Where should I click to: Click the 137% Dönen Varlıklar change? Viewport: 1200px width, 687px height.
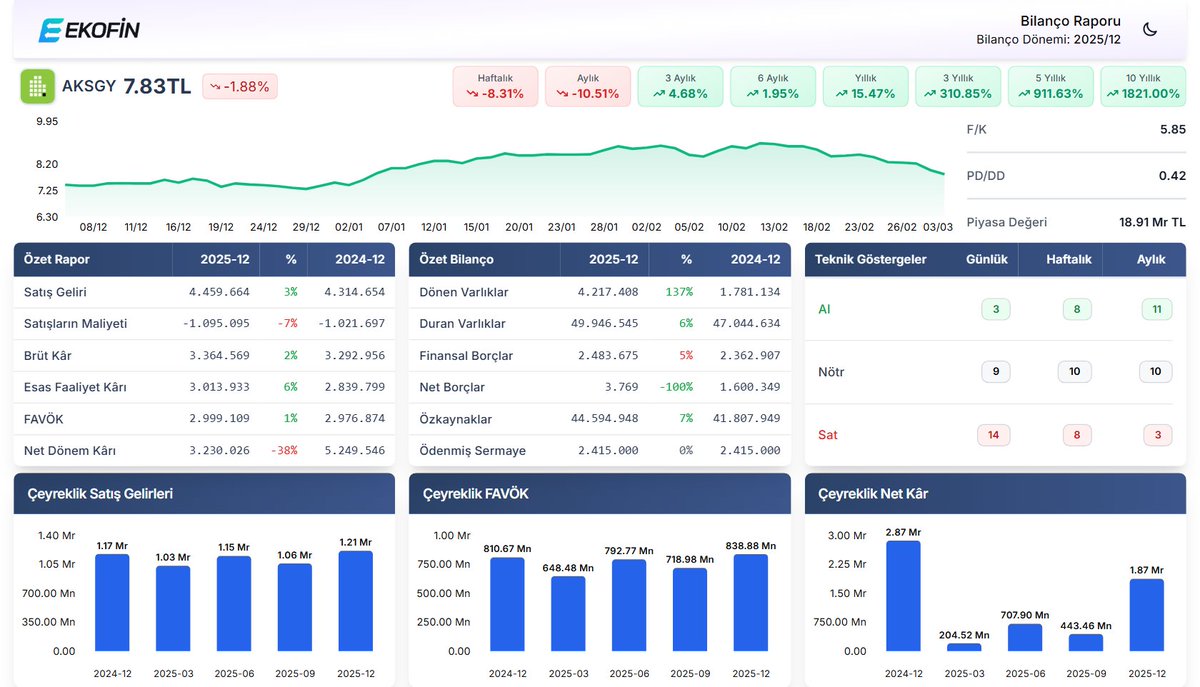679,292
